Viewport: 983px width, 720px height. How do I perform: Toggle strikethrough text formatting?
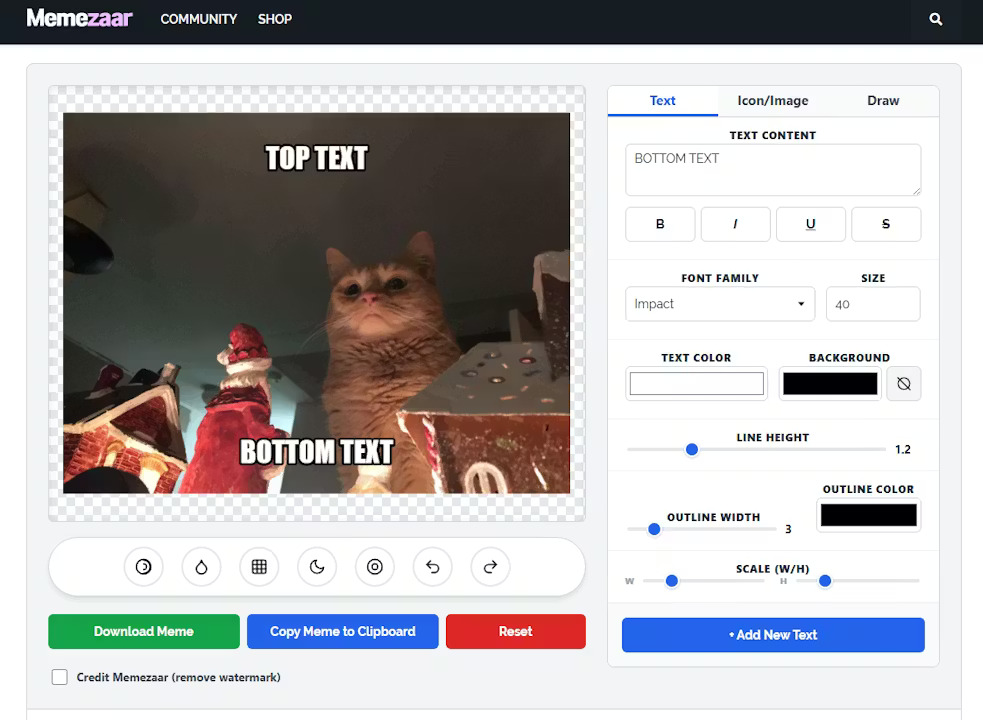(886, 224)
